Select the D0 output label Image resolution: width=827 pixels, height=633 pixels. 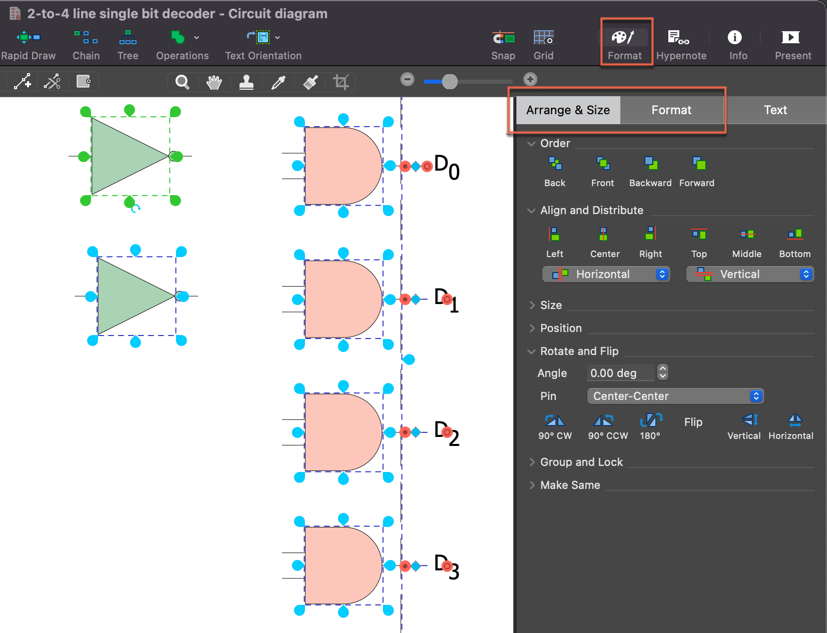pos(446,167)
